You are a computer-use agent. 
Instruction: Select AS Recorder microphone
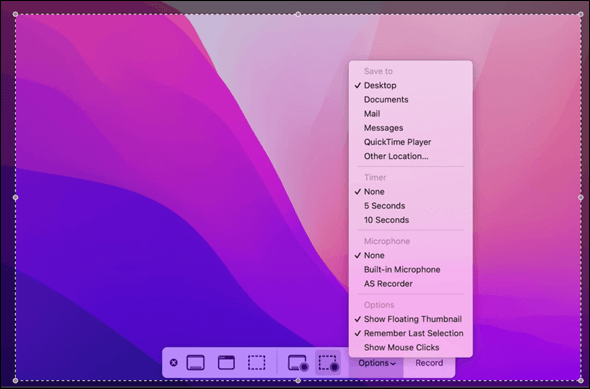411,284
